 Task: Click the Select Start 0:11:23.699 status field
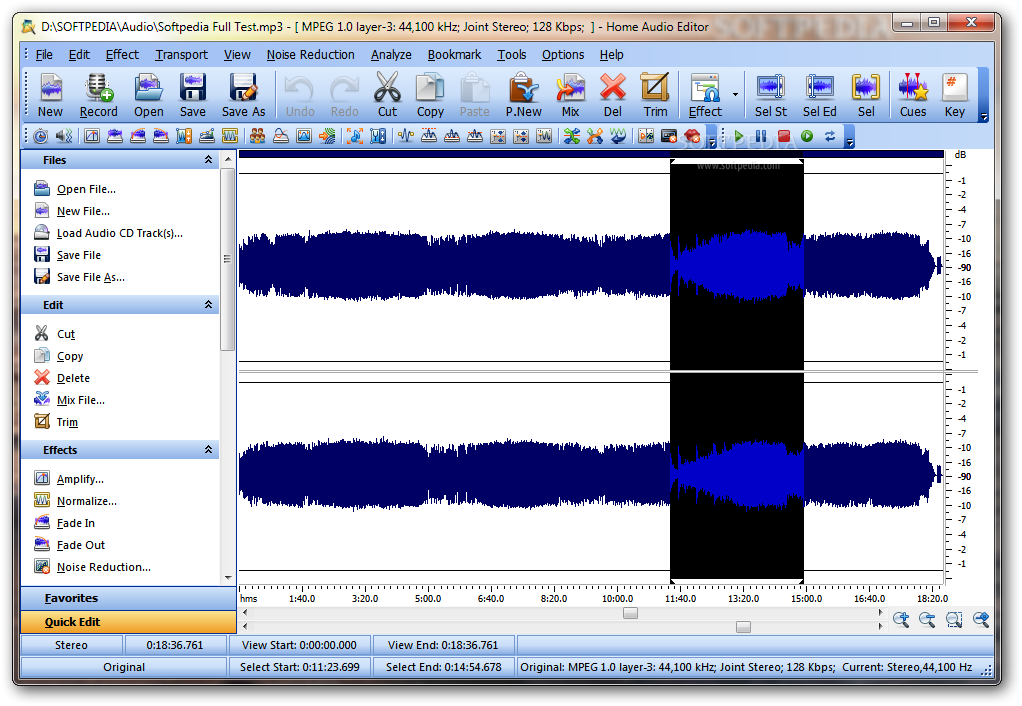300,667
